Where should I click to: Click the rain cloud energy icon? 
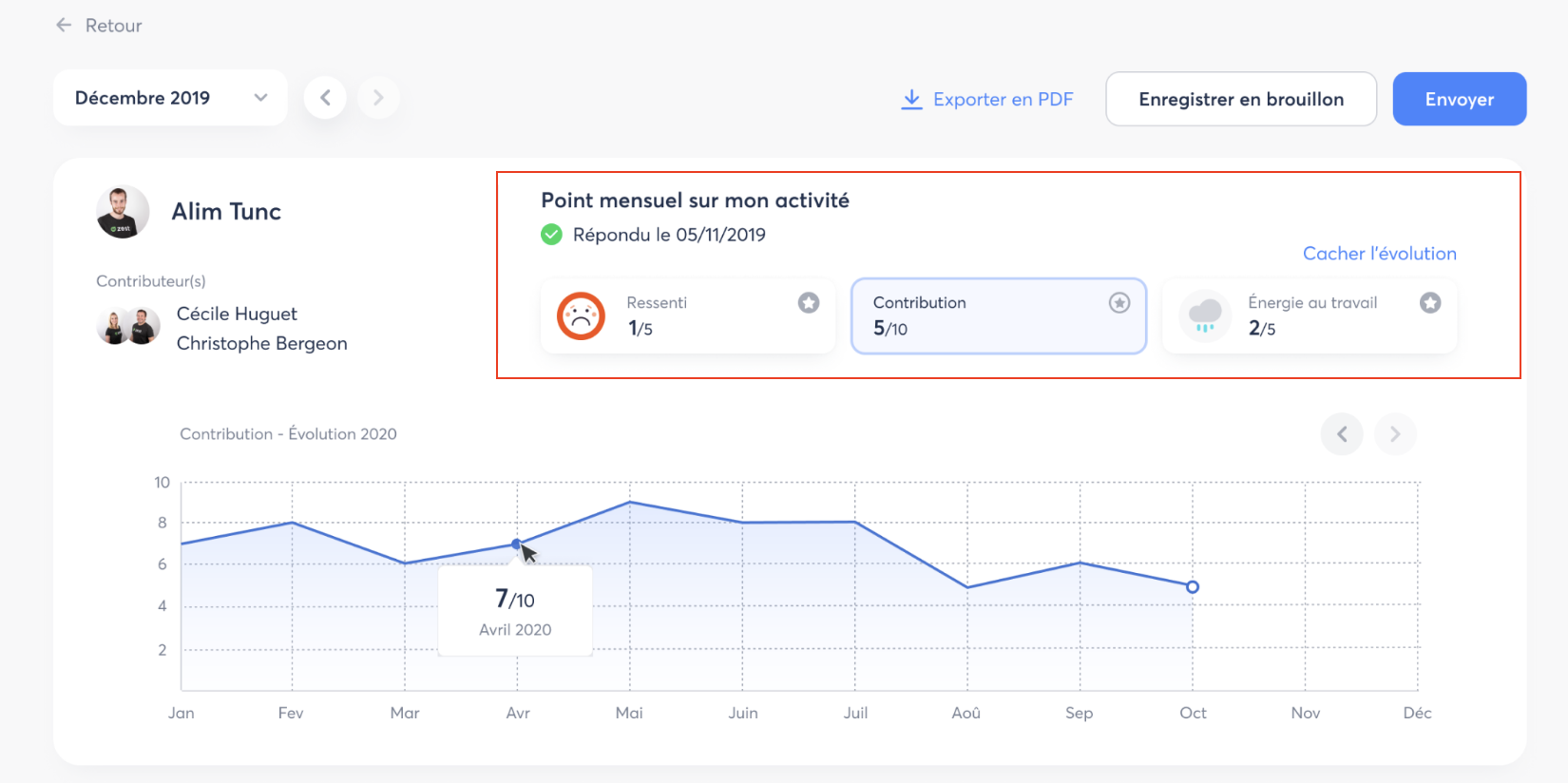click(x=1205, y=315)
